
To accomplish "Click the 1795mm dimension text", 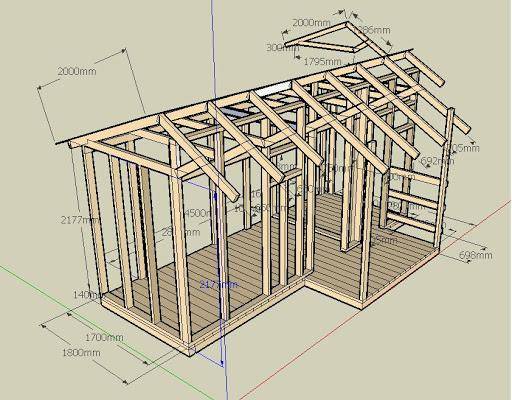I will tap(323, 62).
